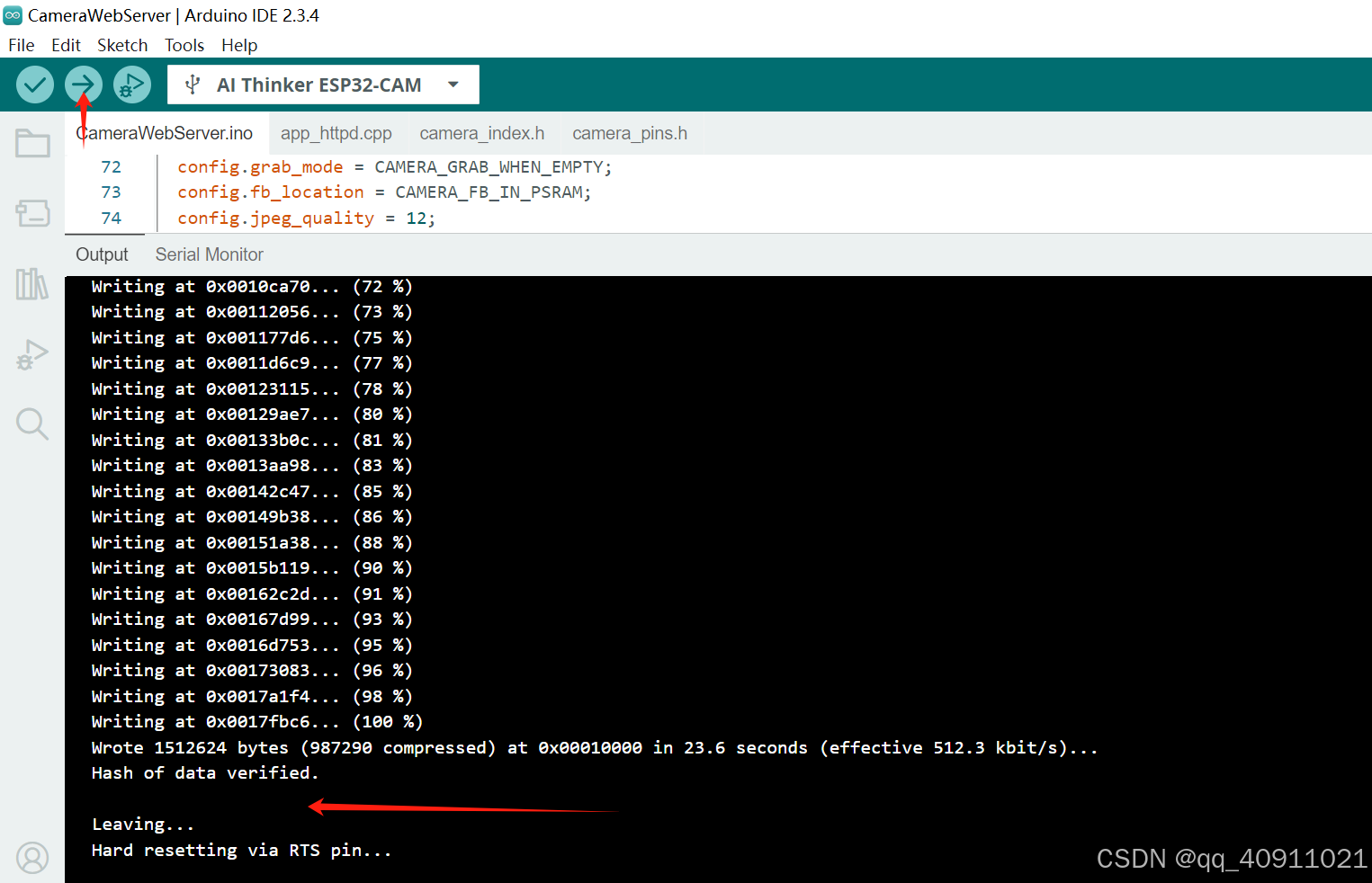Open the Library Manager sidebar icon

pos(32,283)
